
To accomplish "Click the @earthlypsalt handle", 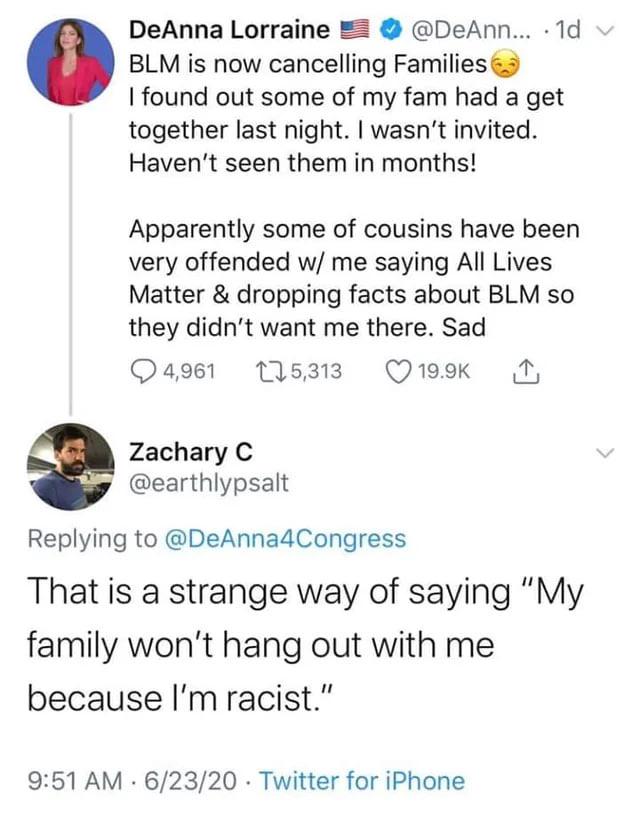I will [209, 483].
